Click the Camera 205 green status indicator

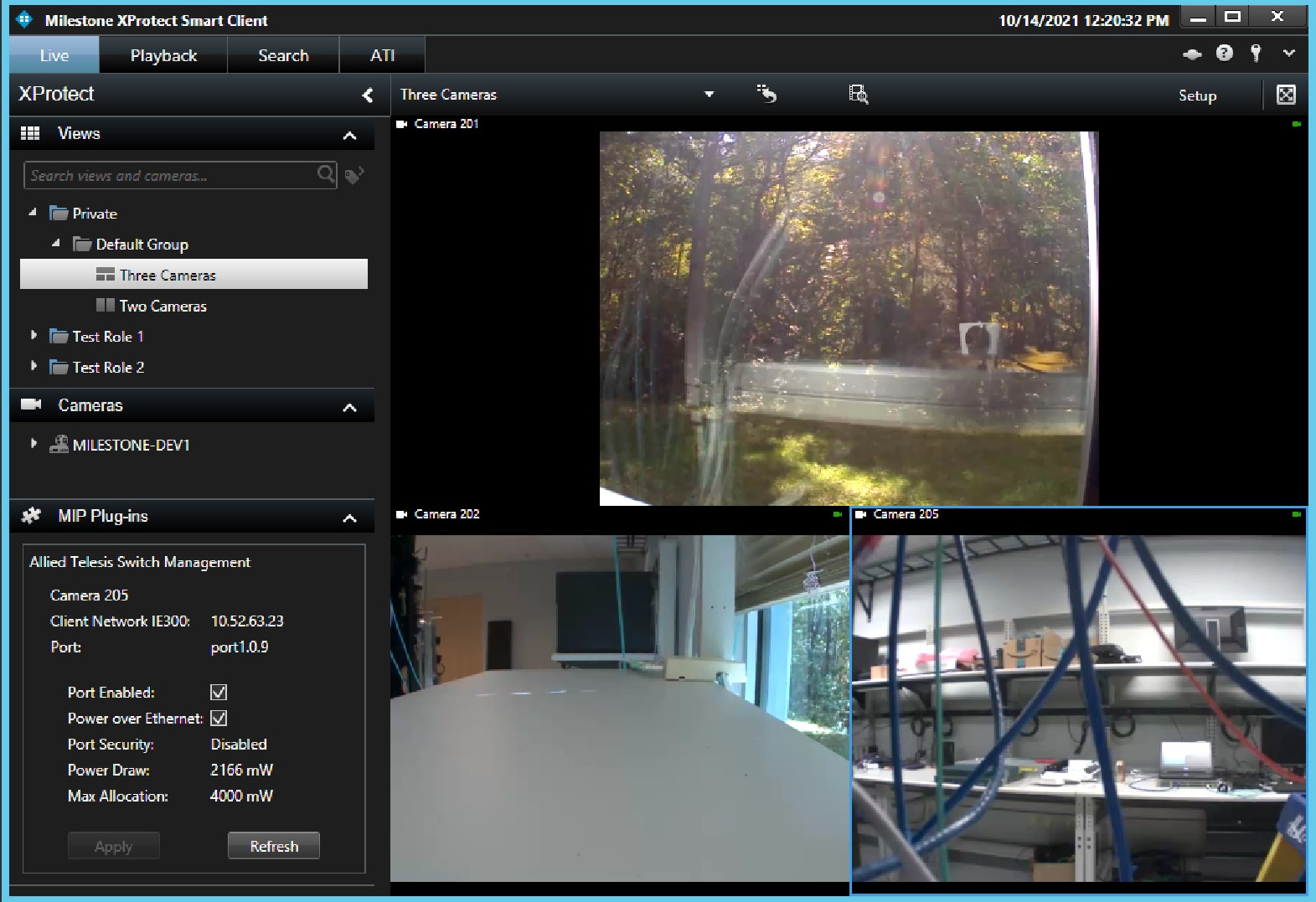(1296, 514)
